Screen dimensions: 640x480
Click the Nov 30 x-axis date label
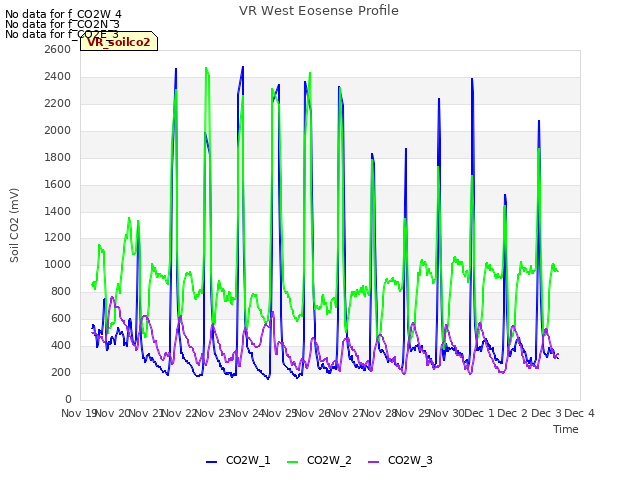pyautogui.click(x=447, y=413)
